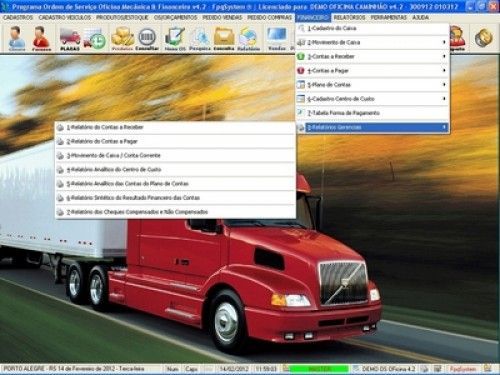Screen dimensions: 500x375
Task: Open the PEDIDO COMPRAS menu
Action: pyautogui.click(x=269, y=17)
